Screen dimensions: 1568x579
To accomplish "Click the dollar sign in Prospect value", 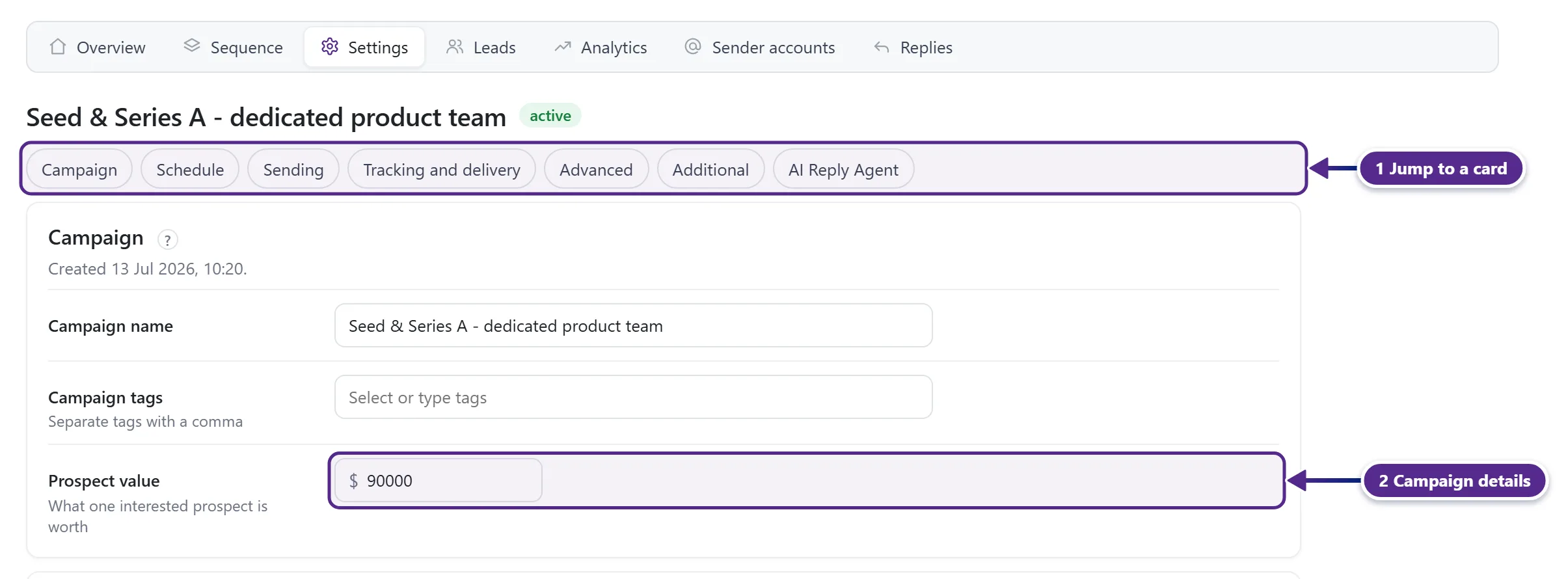I will pyautogui.click(x=353, y=481).
